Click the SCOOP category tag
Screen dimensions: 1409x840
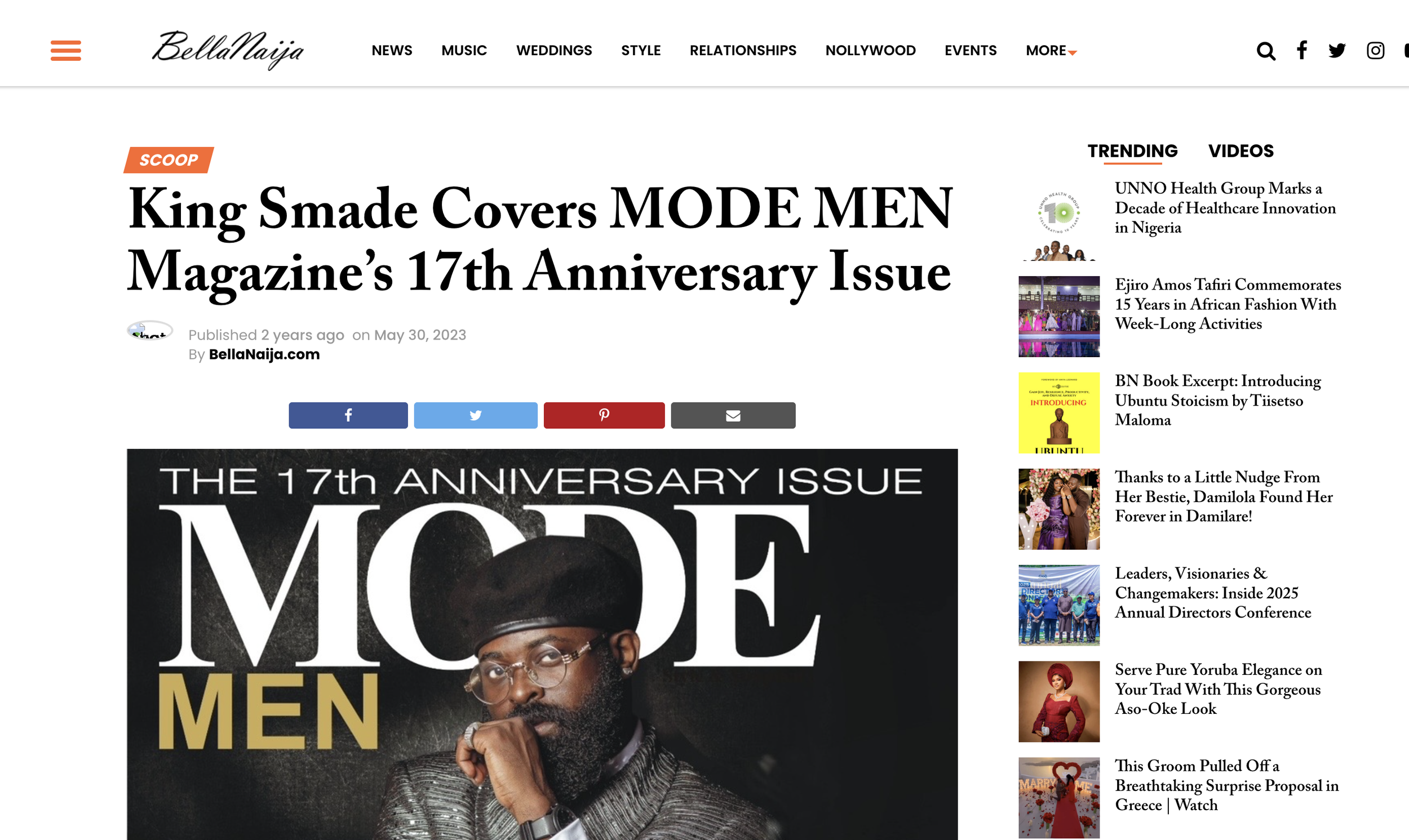click(169, 160)
